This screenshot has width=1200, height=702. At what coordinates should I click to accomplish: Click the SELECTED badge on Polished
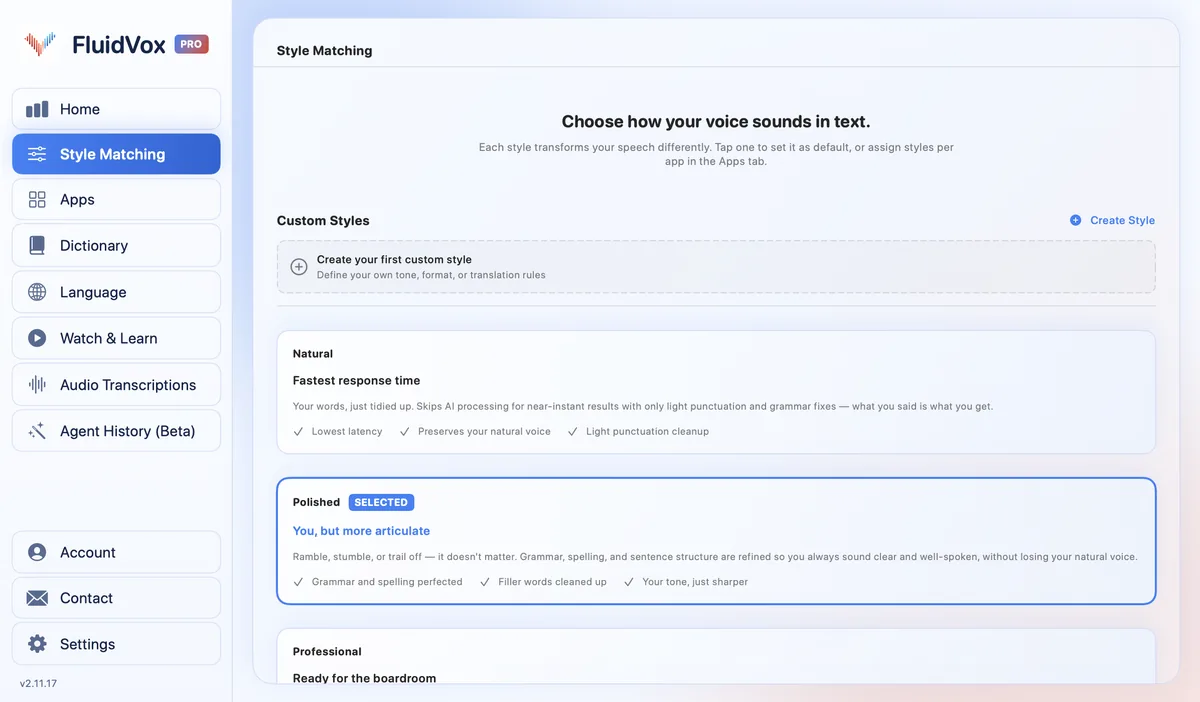381,502
